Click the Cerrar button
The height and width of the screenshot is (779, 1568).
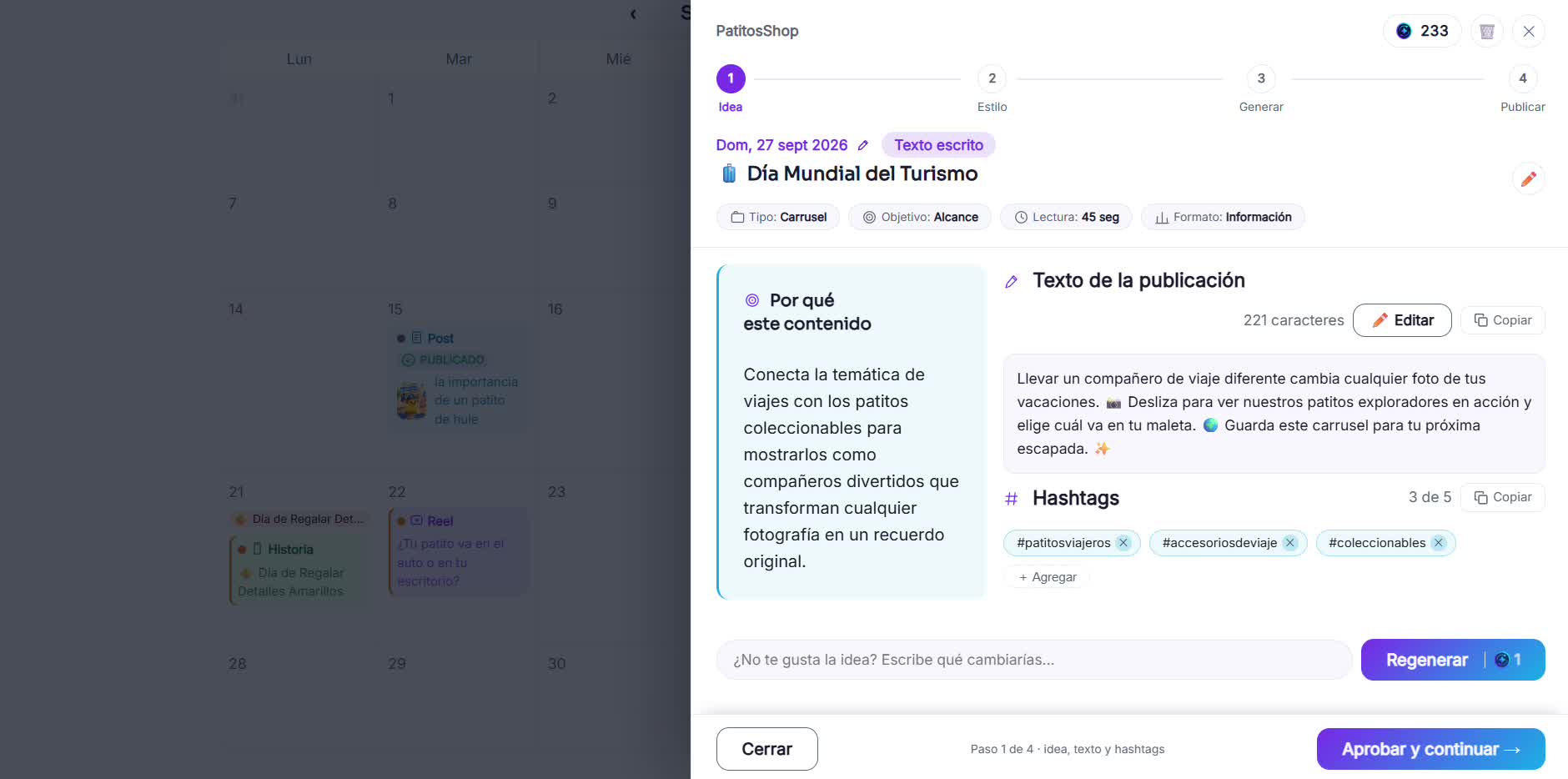pos(766,749)
